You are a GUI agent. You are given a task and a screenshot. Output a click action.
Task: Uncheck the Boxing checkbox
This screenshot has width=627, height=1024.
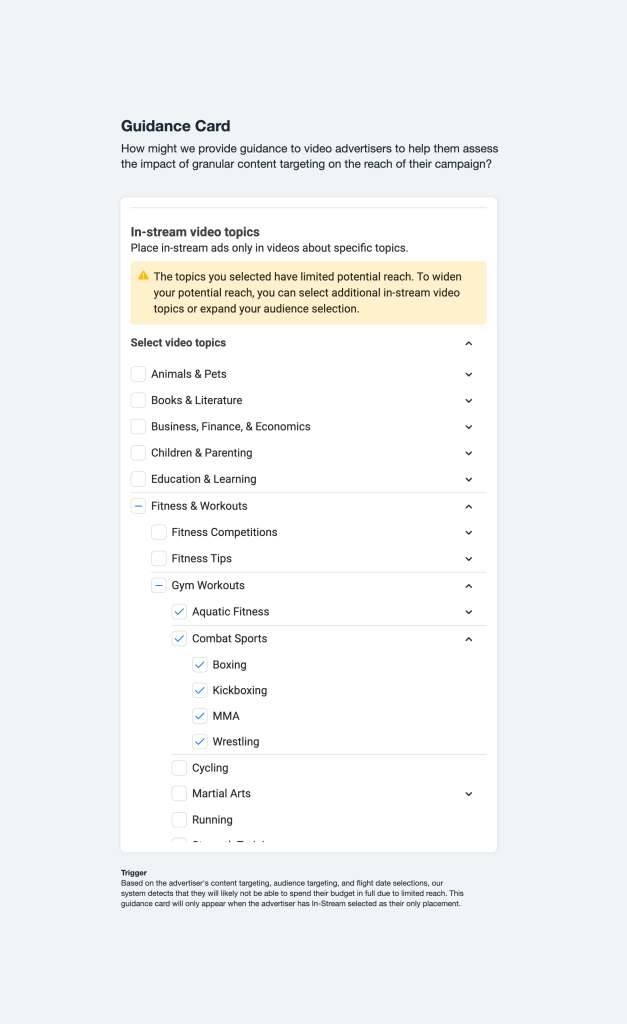coord(200,665)
